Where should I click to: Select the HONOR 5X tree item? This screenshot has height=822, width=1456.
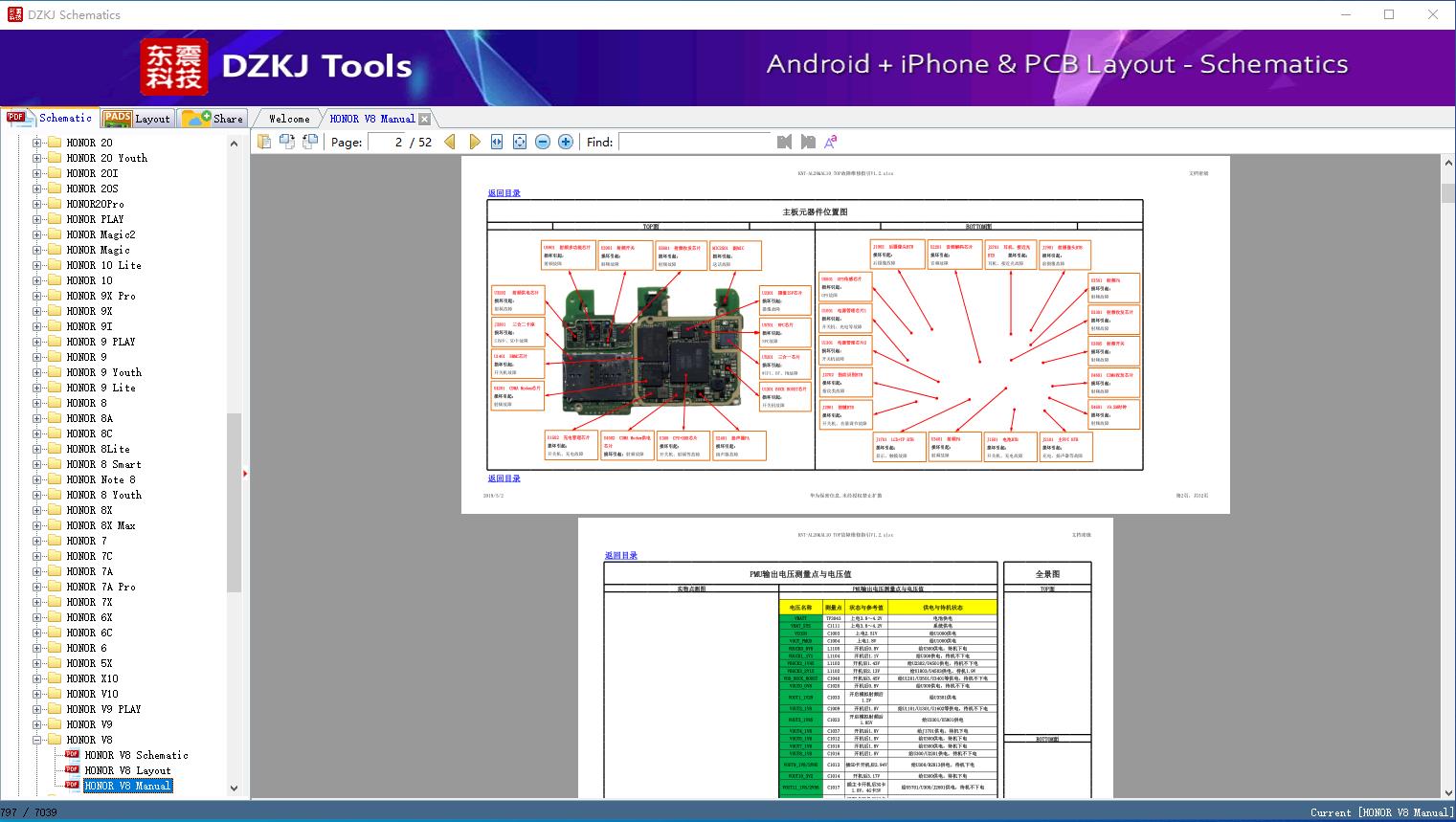click(x=89, y=663)
